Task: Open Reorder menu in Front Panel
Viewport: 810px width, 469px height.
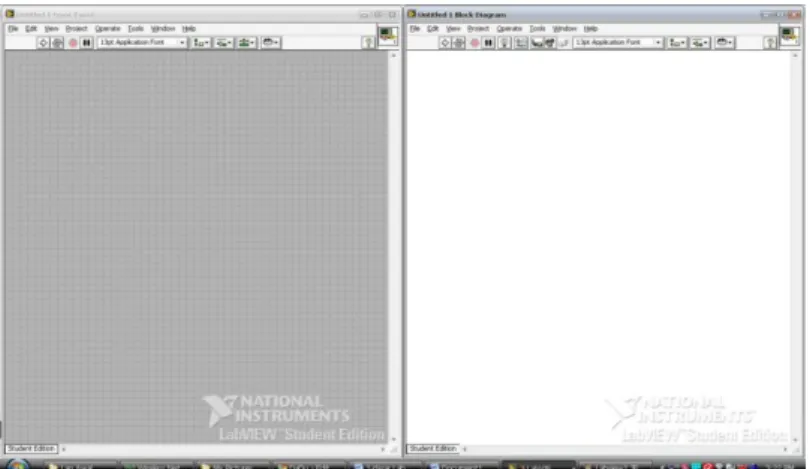Action: [271, 42]
